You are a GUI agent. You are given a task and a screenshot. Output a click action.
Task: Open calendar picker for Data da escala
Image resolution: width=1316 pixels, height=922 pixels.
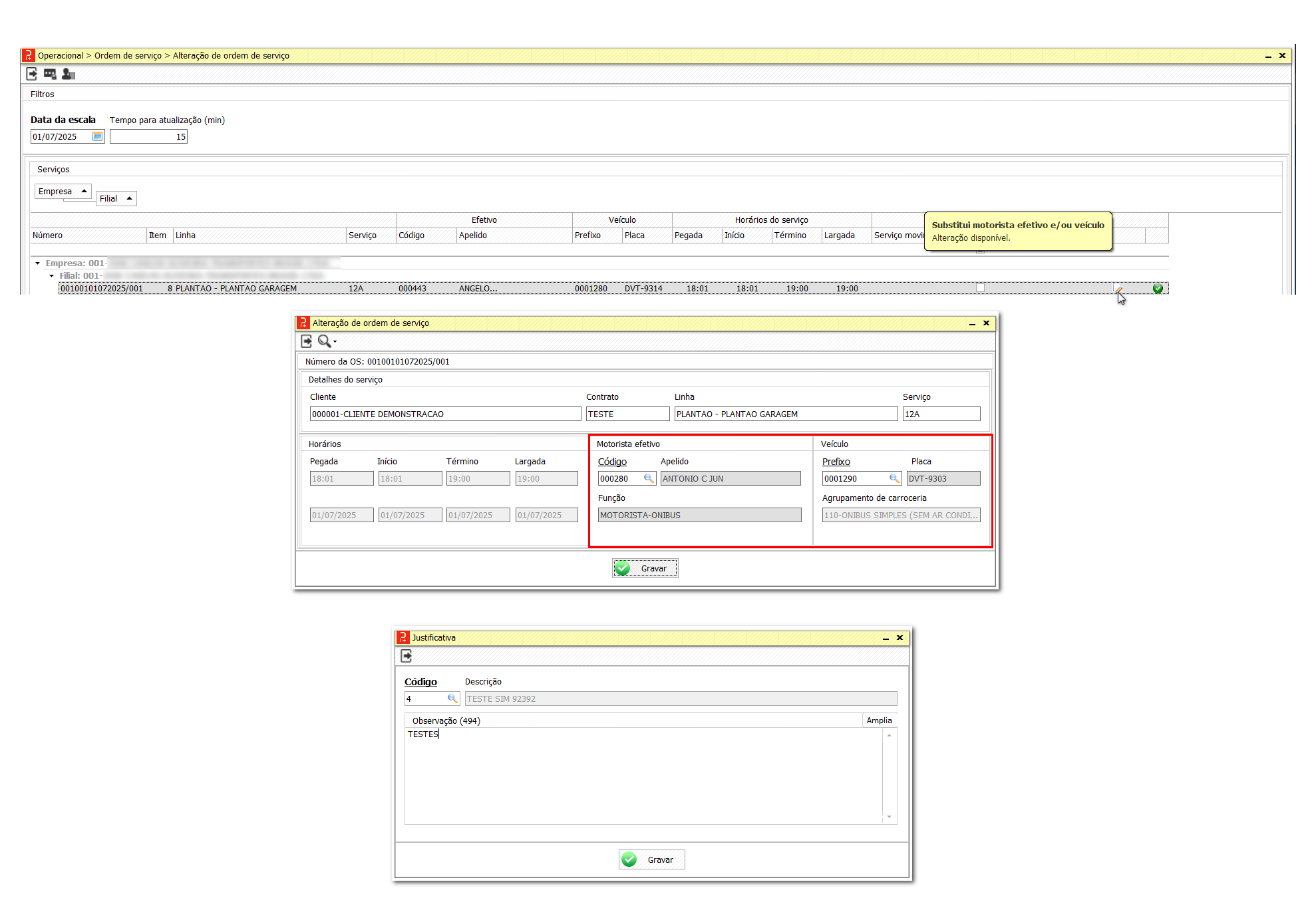(x=97, y=136)
